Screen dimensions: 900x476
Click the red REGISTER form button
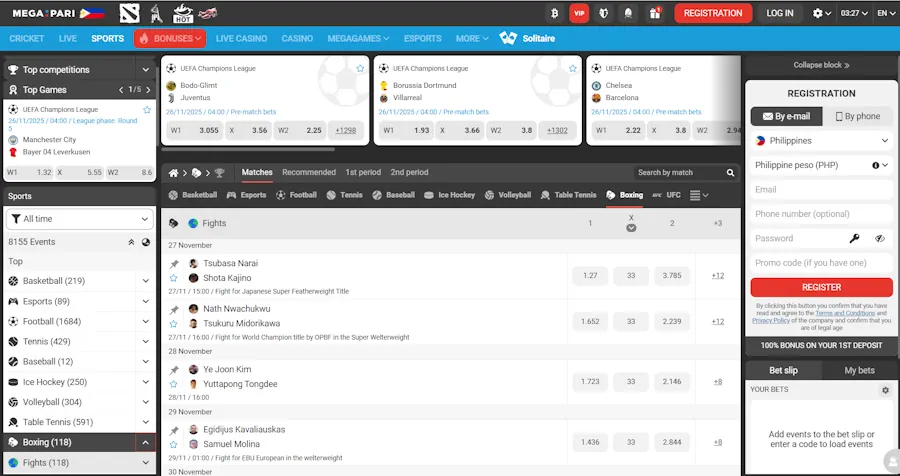[x=821, y=287]
